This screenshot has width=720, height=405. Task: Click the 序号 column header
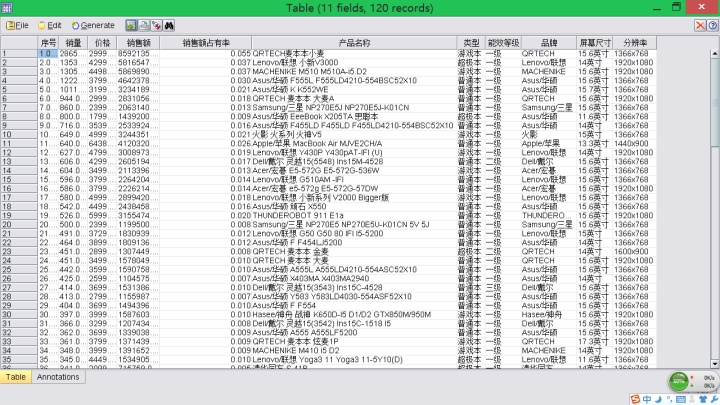[x=48, y=43]
